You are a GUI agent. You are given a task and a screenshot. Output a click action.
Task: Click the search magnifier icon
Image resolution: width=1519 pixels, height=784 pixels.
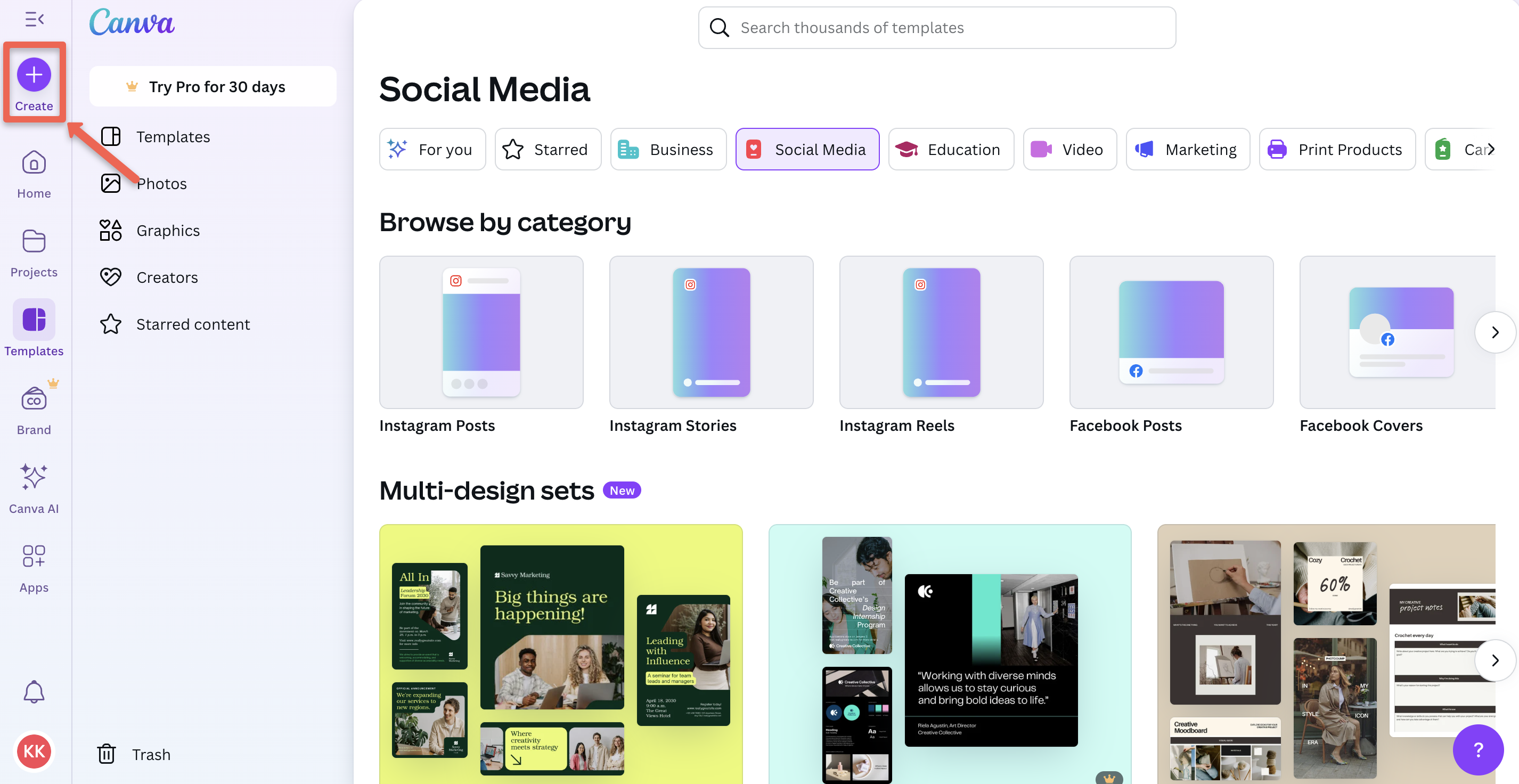(719, 28)
